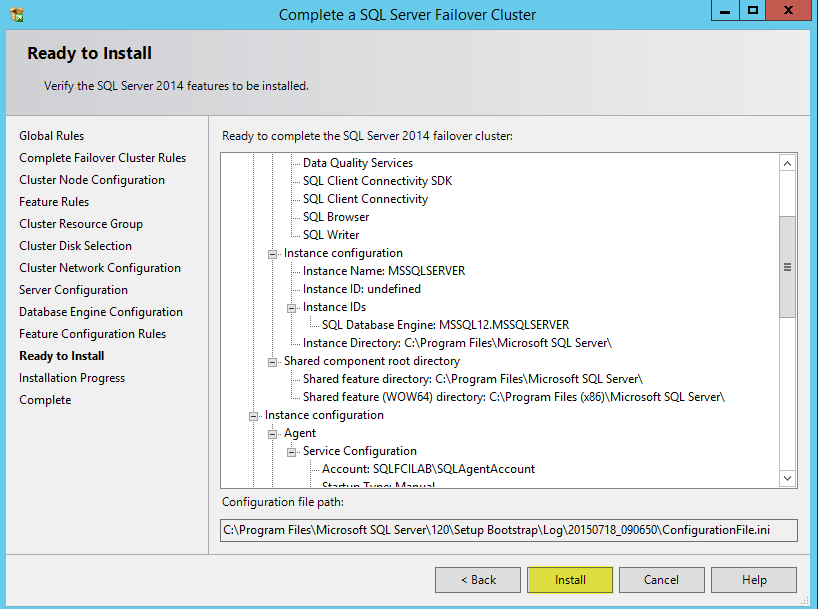Maximize the setup window

[x=753, y=10]
